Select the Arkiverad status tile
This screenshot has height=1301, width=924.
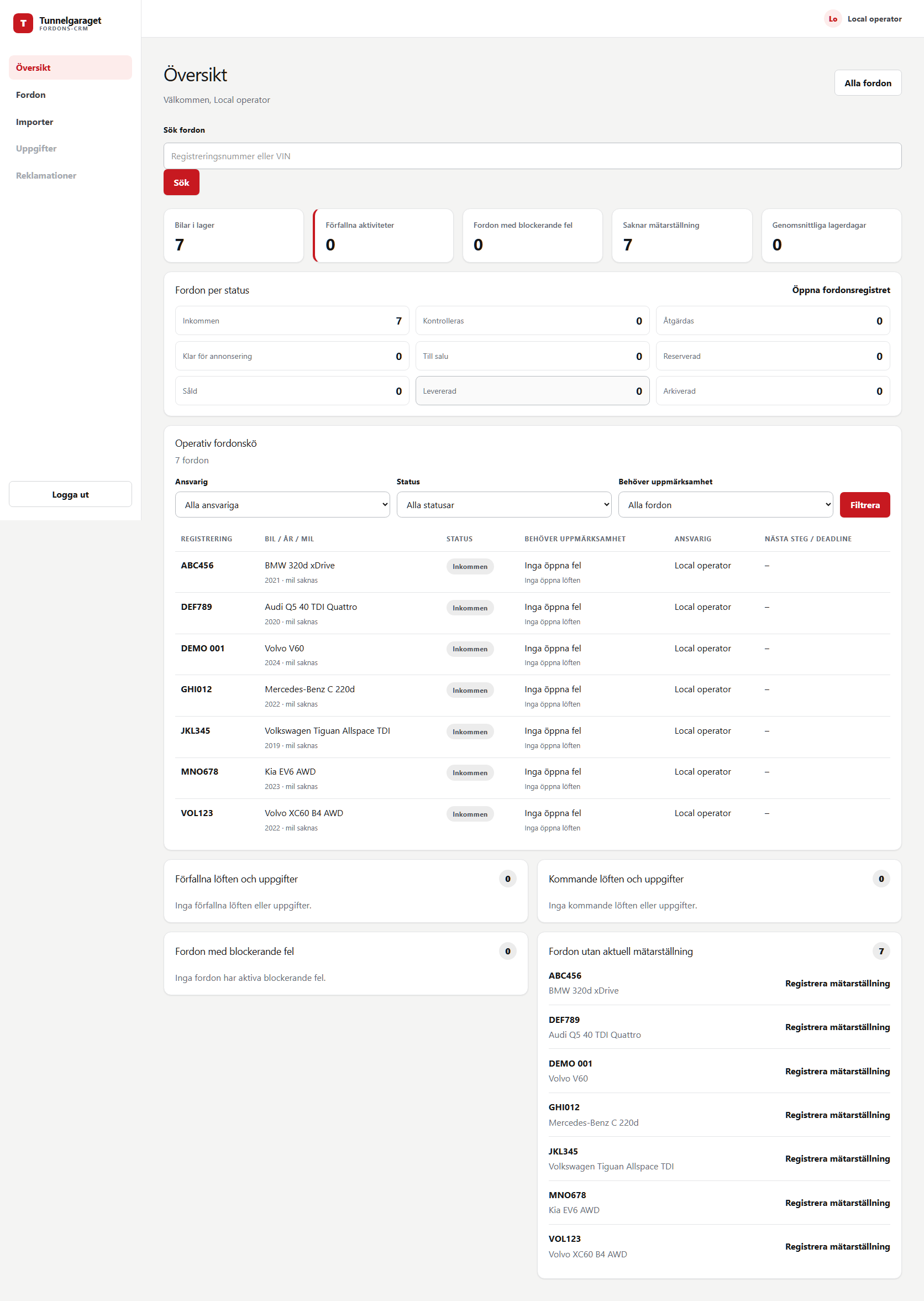pos(772,391)
